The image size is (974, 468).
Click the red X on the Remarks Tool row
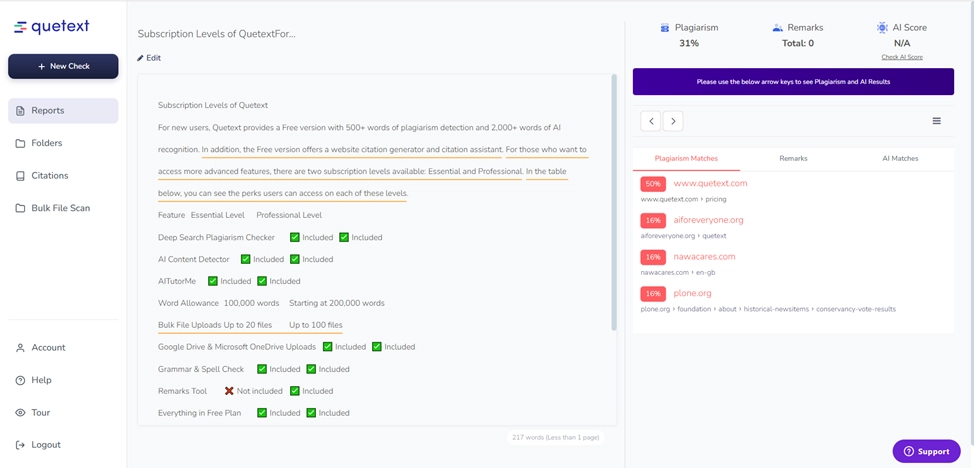(x=229, y=391)
